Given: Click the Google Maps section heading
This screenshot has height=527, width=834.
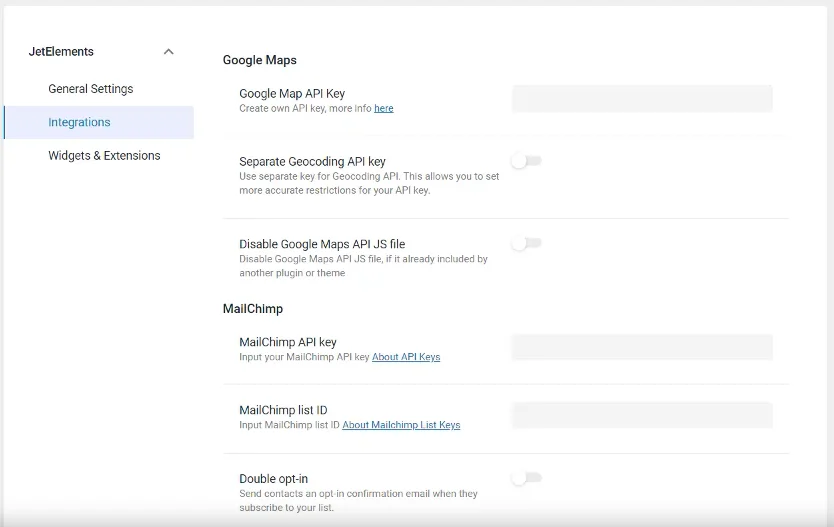Looking at the screenshot, I should pos(259,60).
